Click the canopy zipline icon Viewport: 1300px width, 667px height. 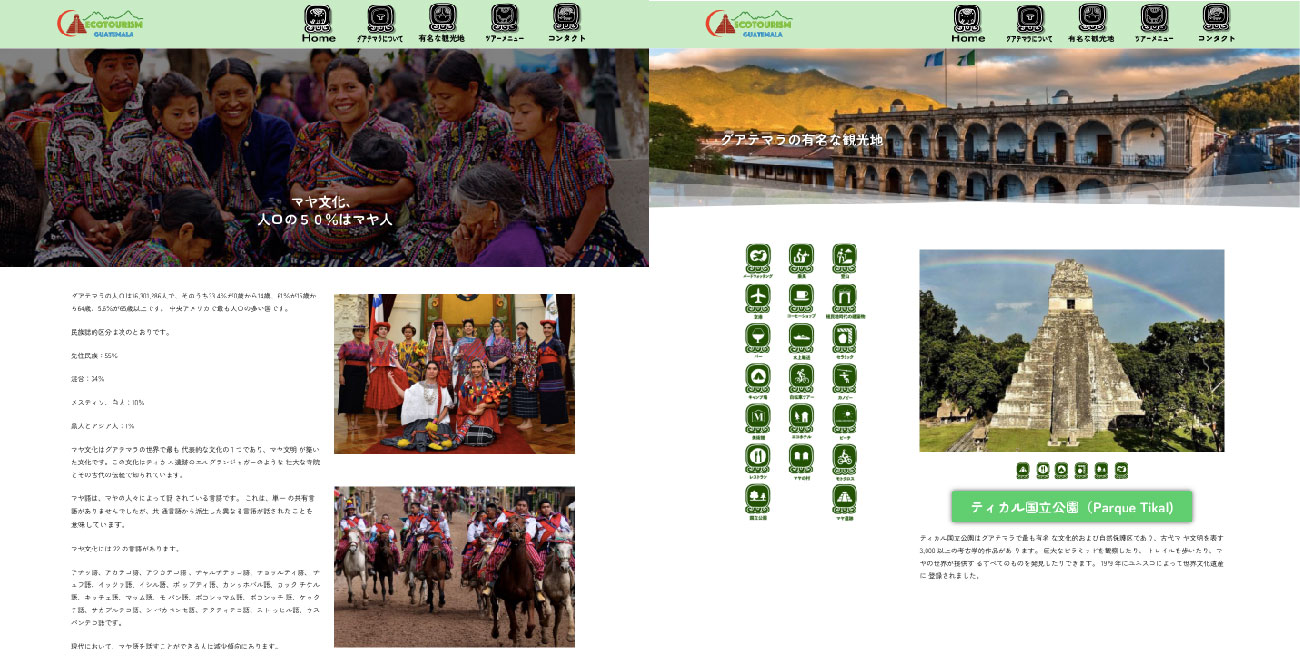[x=845, y=377]
